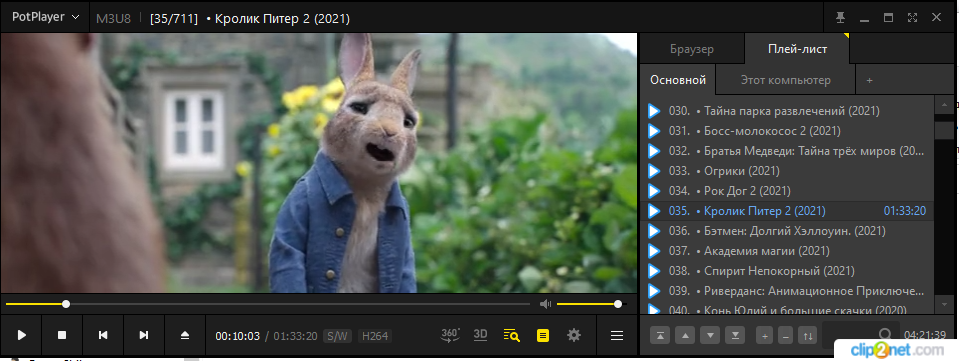Go to the previous track
Screen dimensions: 959x361
(x=103, y=335)
